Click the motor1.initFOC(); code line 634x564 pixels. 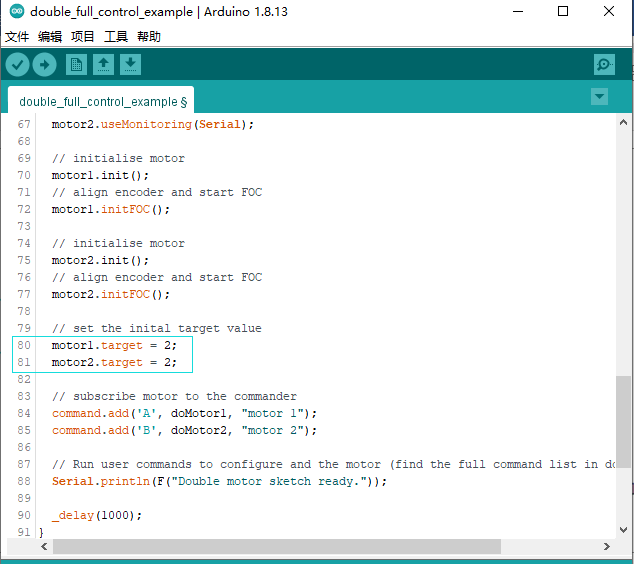(x=111, y=209)
